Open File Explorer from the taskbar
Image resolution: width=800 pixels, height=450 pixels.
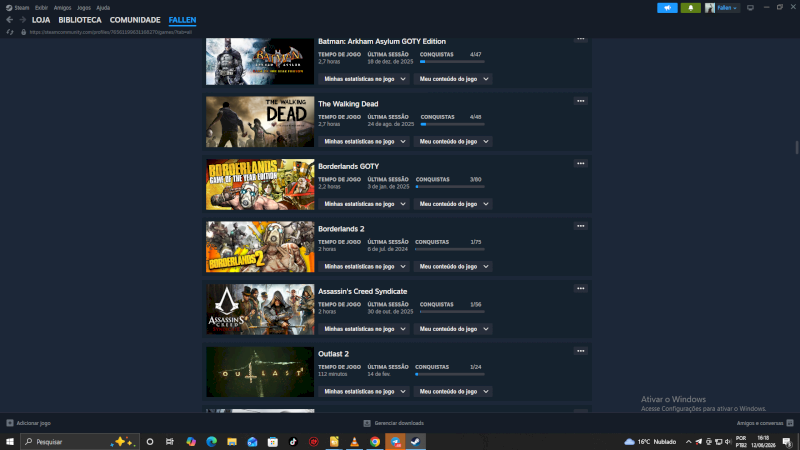click(x=232, y=442)
